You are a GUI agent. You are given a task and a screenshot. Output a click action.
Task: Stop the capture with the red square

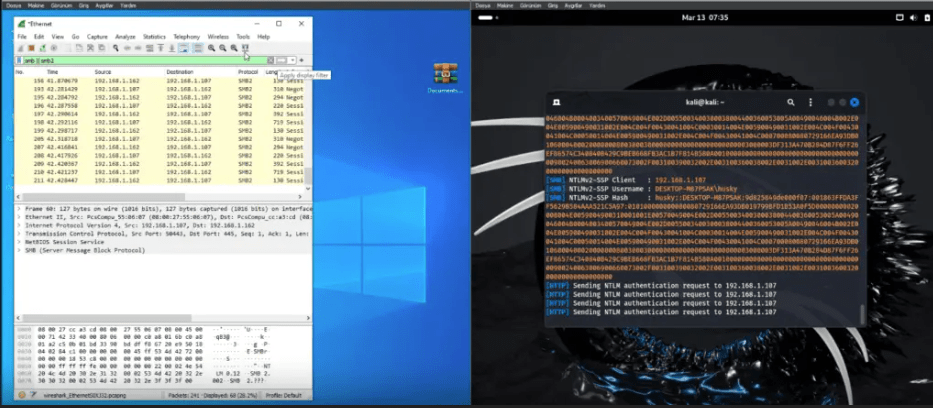pos(30,47)
